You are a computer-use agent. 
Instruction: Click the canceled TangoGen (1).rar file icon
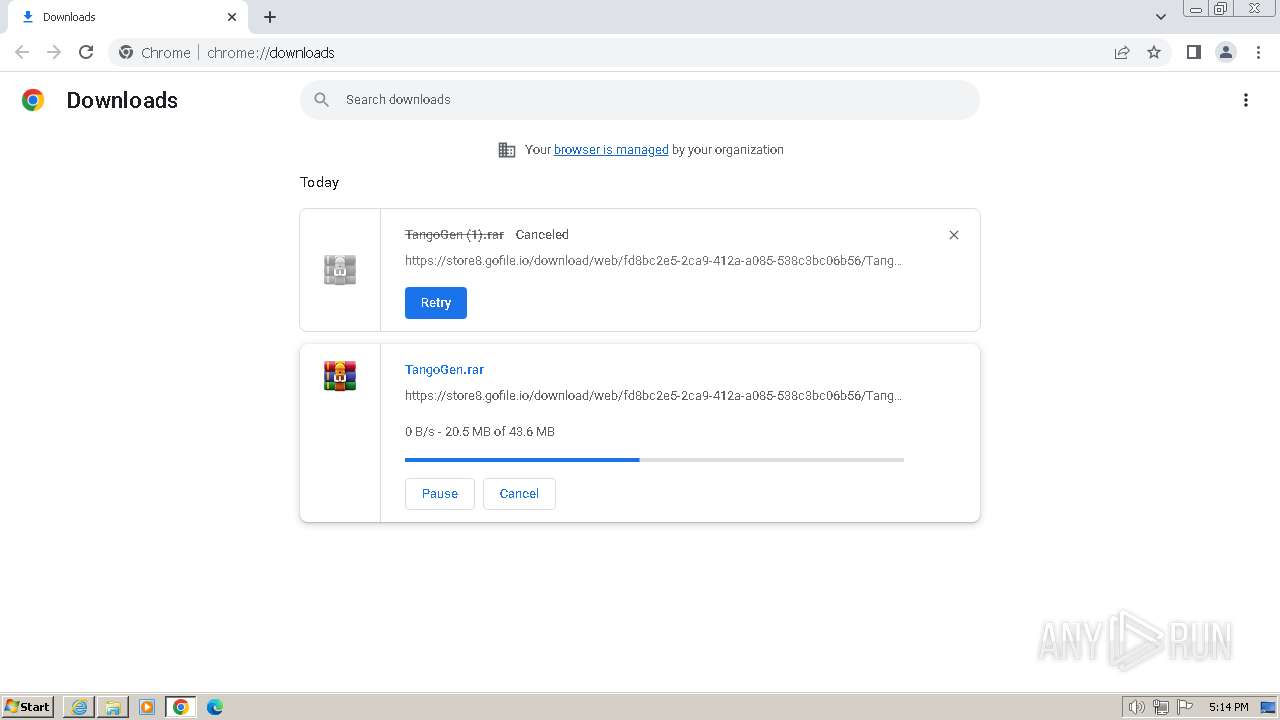coord(340,270)
